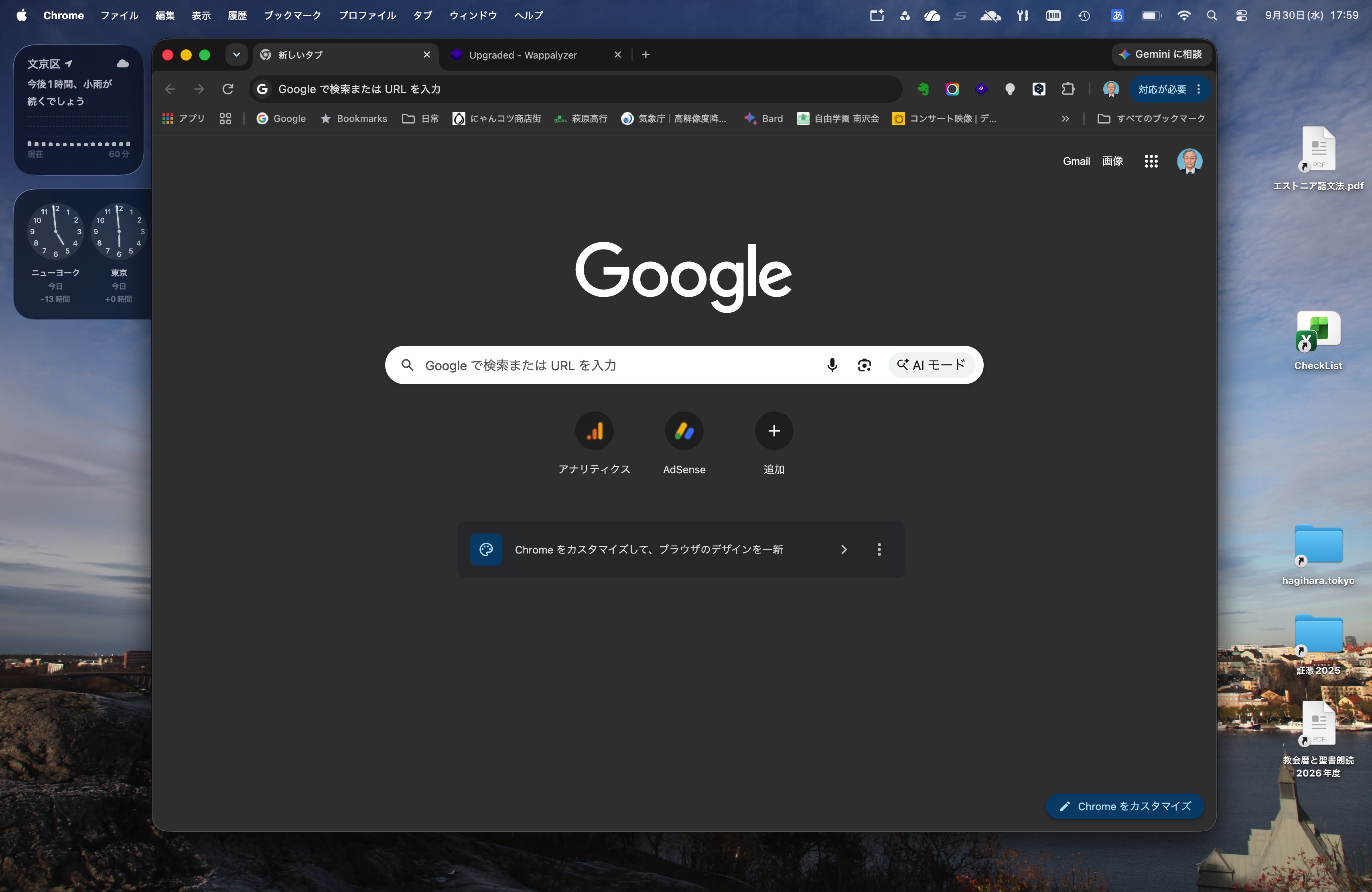Open すべてのブックマーク folder
Screen dimensions: 1372x892
[1151, 119]
